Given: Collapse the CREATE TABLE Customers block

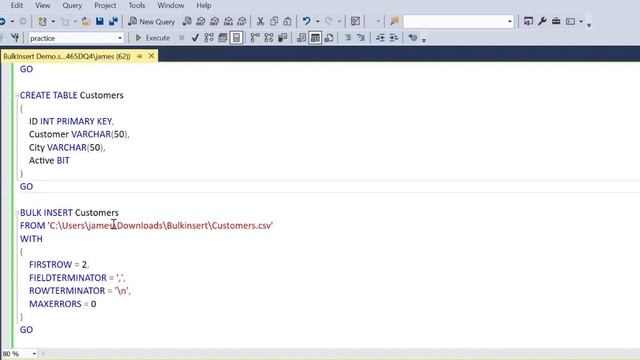Looking at the screenshot, I should [x=17, y=96].
